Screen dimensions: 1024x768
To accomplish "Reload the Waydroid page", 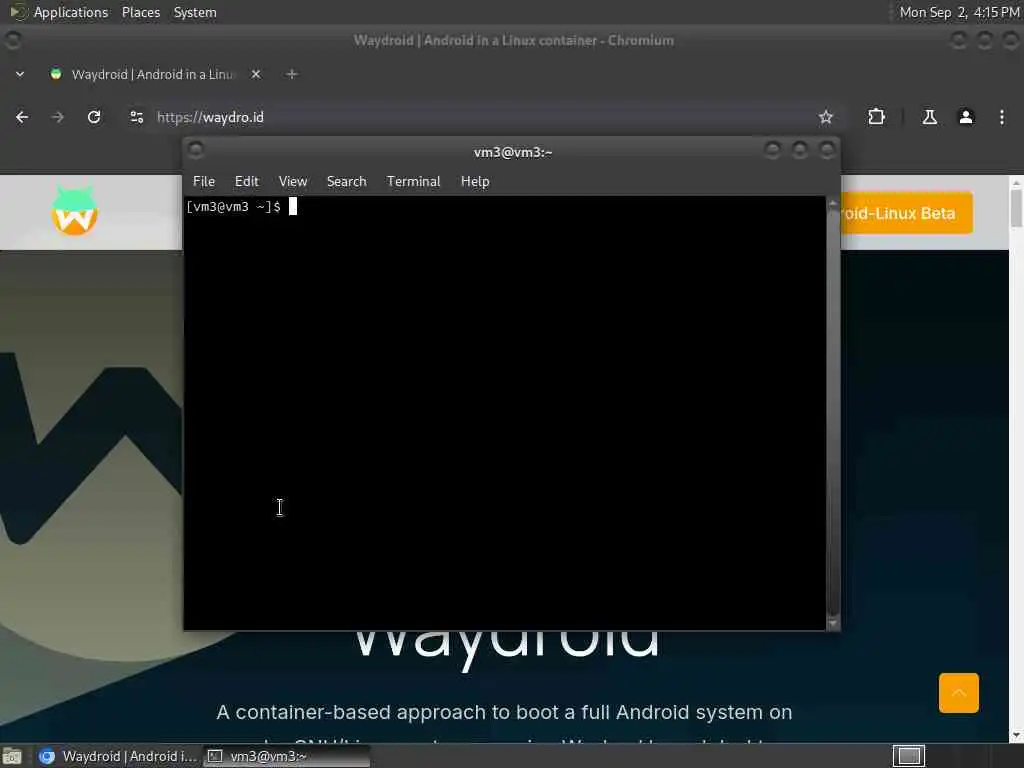I will (94, 117).
